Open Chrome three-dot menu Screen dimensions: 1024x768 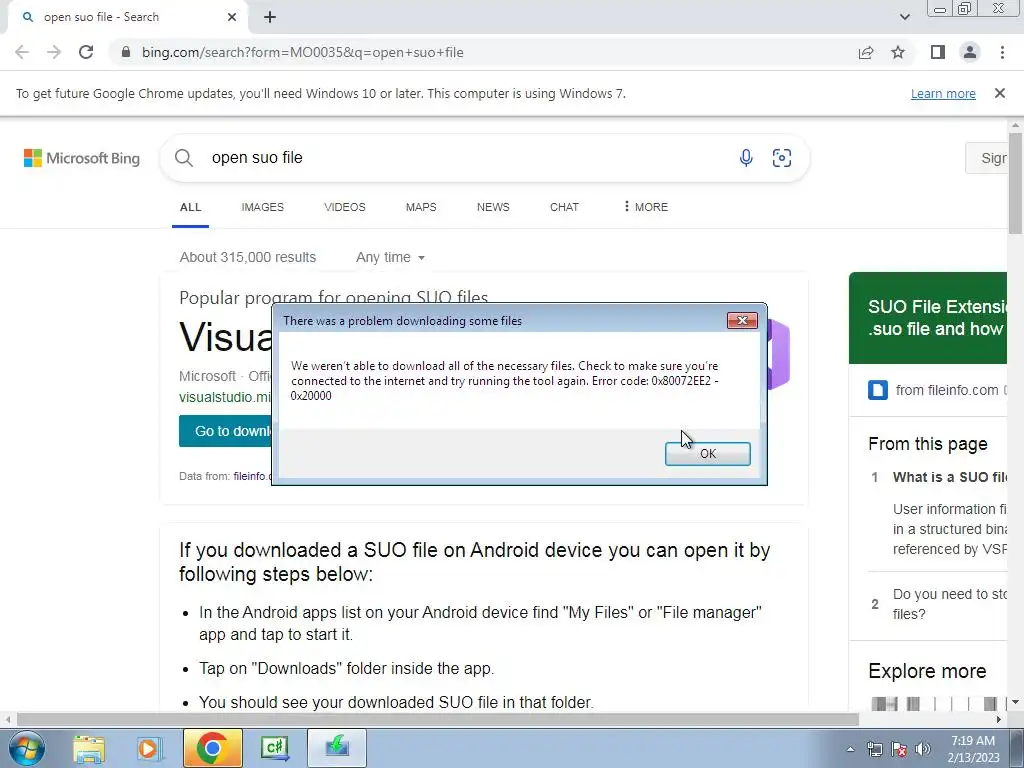click(1002, 52)
